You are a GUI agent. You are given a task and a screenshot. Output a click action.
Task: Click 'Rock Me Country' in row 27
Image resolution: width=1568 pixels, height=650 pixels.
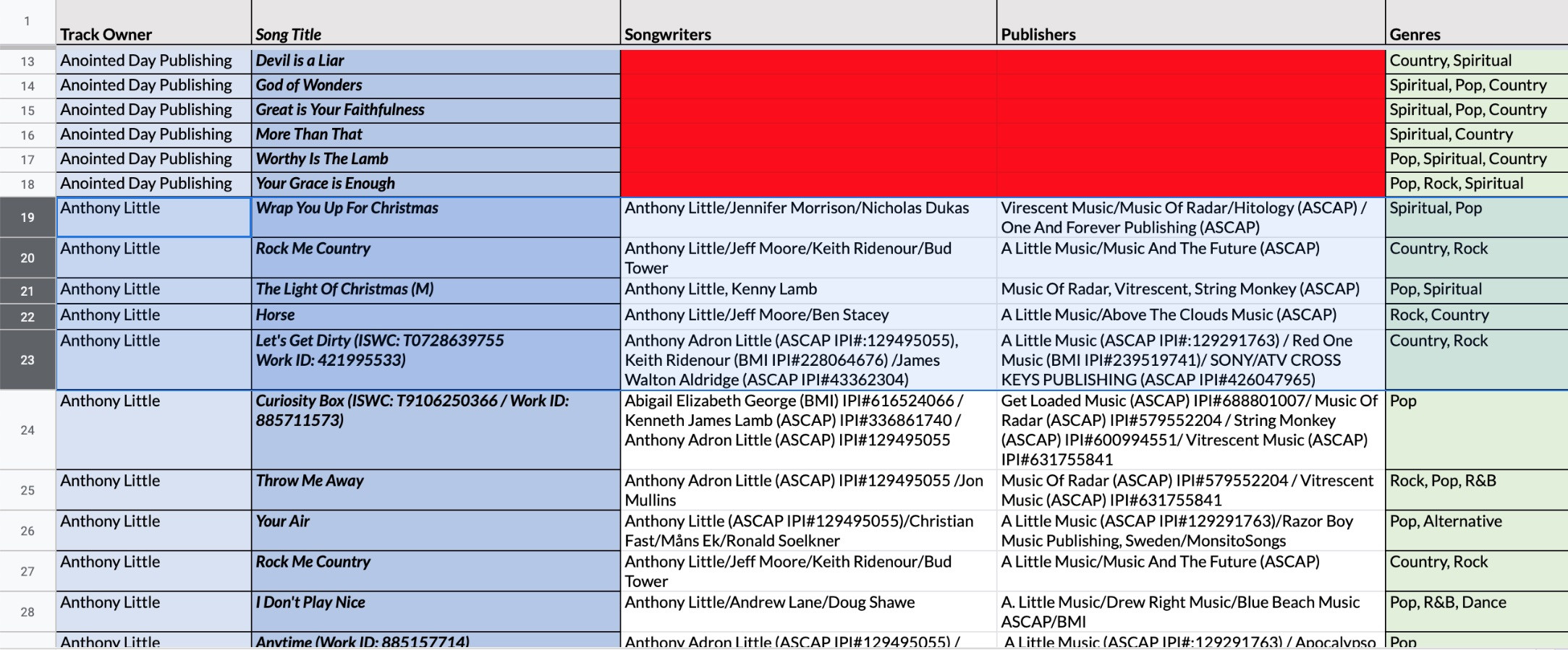(x=436, y=571)
